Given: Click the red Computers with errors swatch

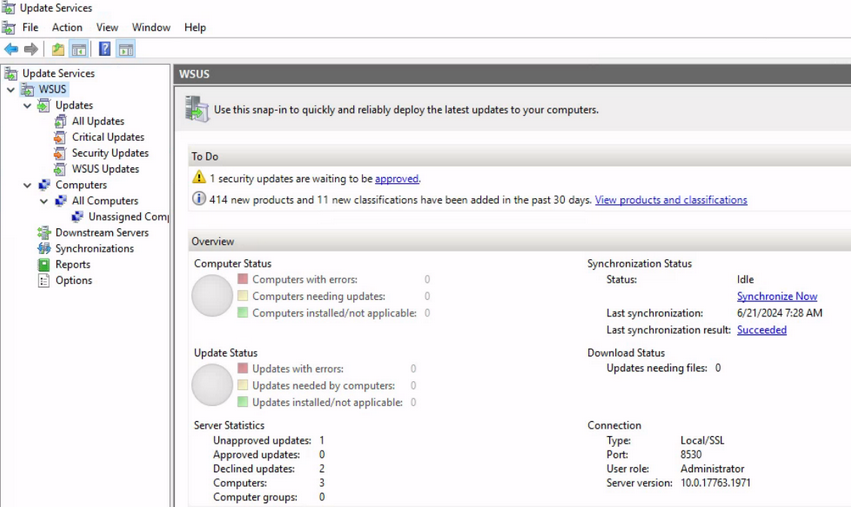Looking at the screenshot, I should click(x=243, y=279).
